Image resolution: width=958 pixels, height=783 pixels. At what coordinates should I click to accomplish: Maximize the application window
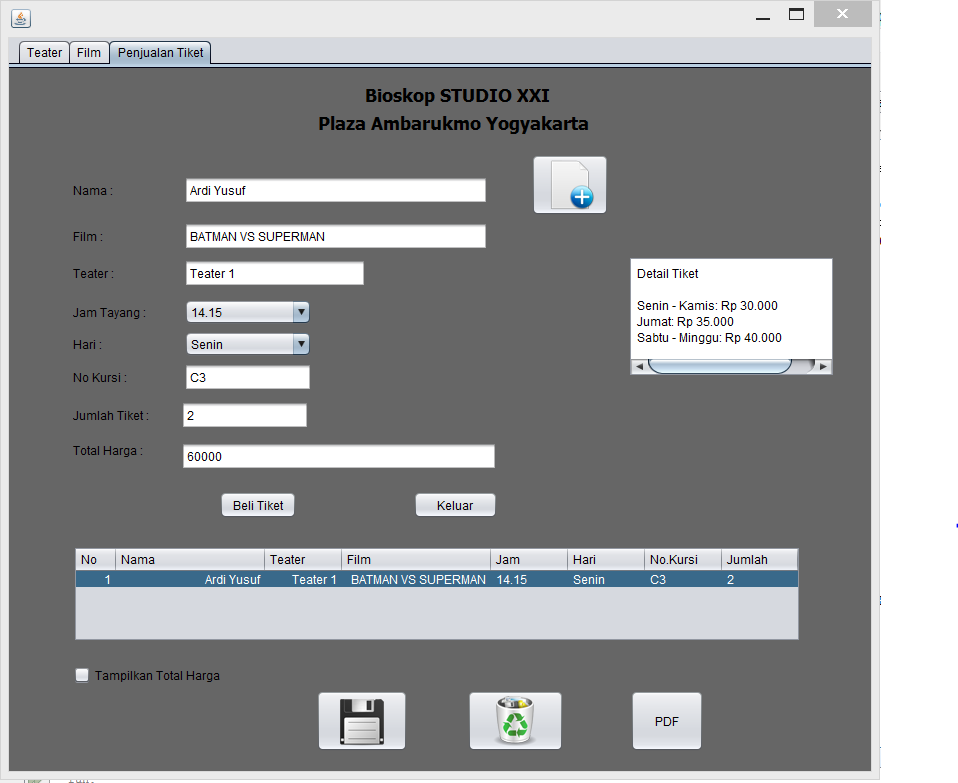796,15
